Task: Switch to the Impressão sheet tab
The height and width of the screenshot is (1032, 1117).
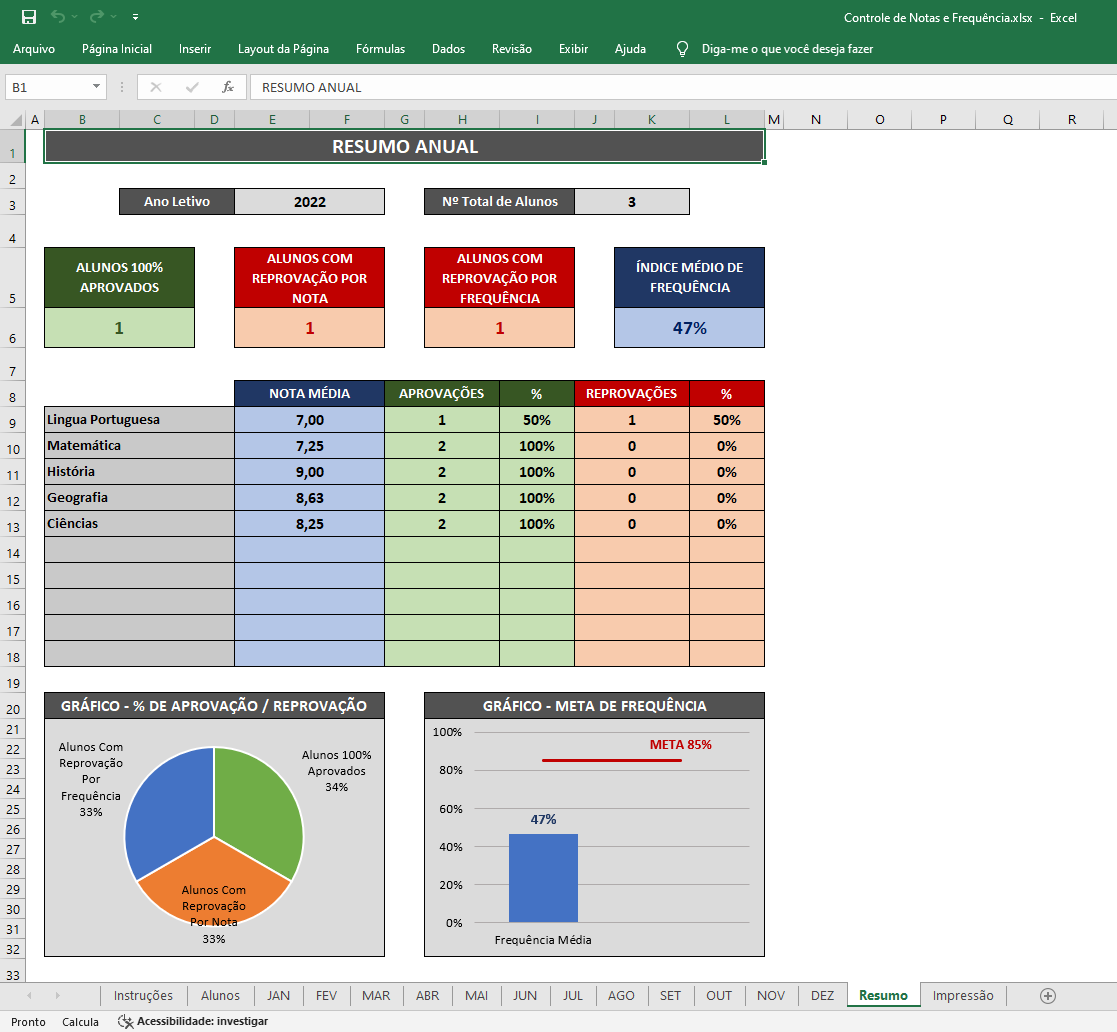Action: pos(962,996)
